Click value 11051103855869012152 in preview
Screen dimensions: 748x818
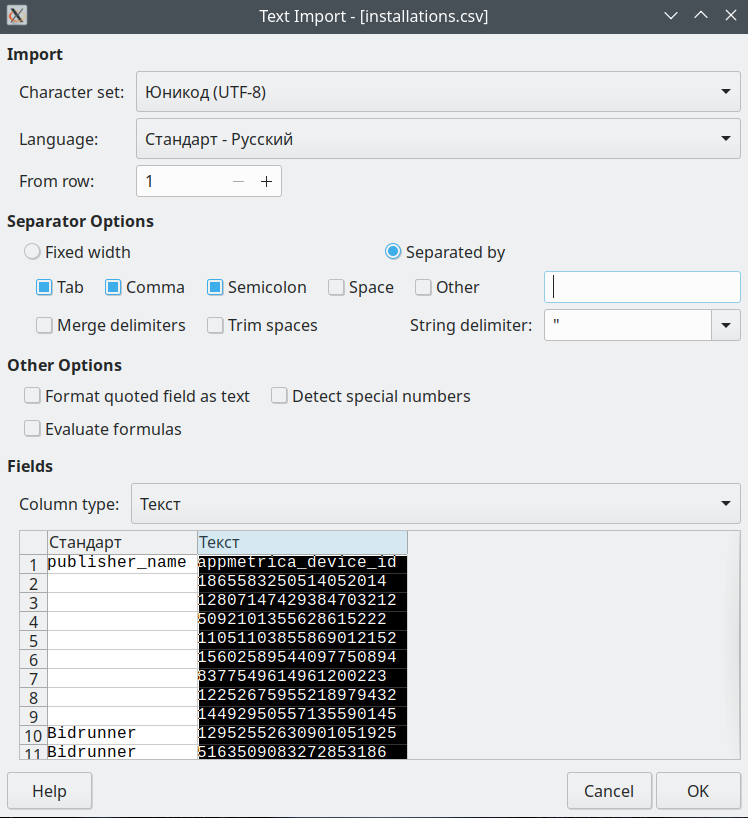[x=303, y=639]
